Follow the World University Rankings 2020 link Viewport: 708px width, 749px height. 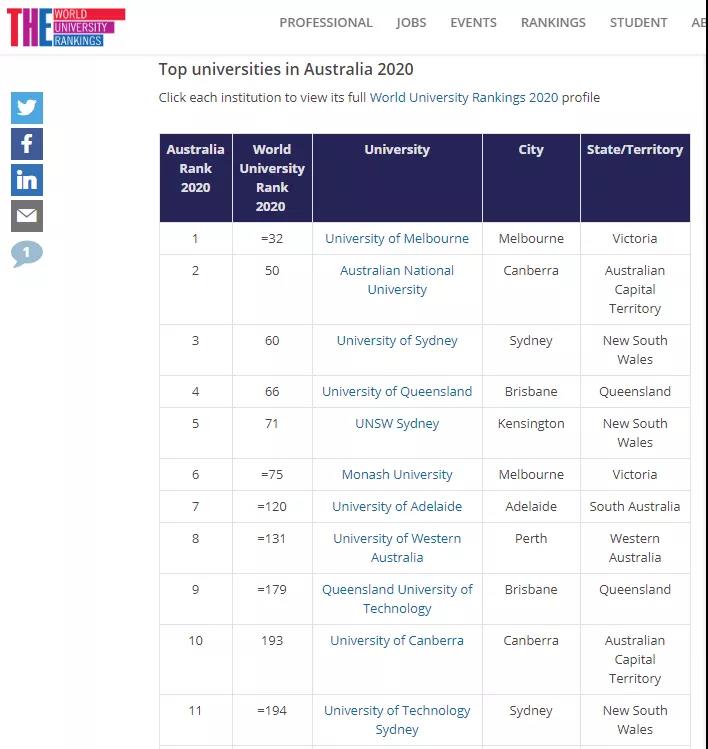click(464, 97)
